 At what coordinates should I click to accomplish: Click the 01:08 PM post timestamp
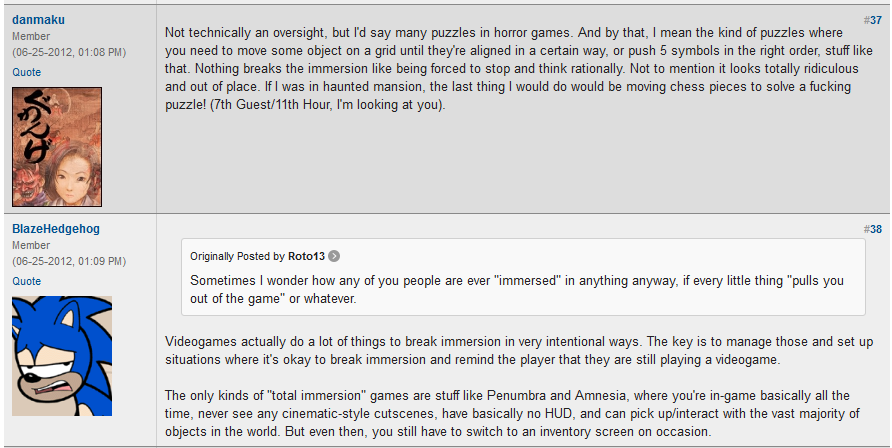(69, 51)
